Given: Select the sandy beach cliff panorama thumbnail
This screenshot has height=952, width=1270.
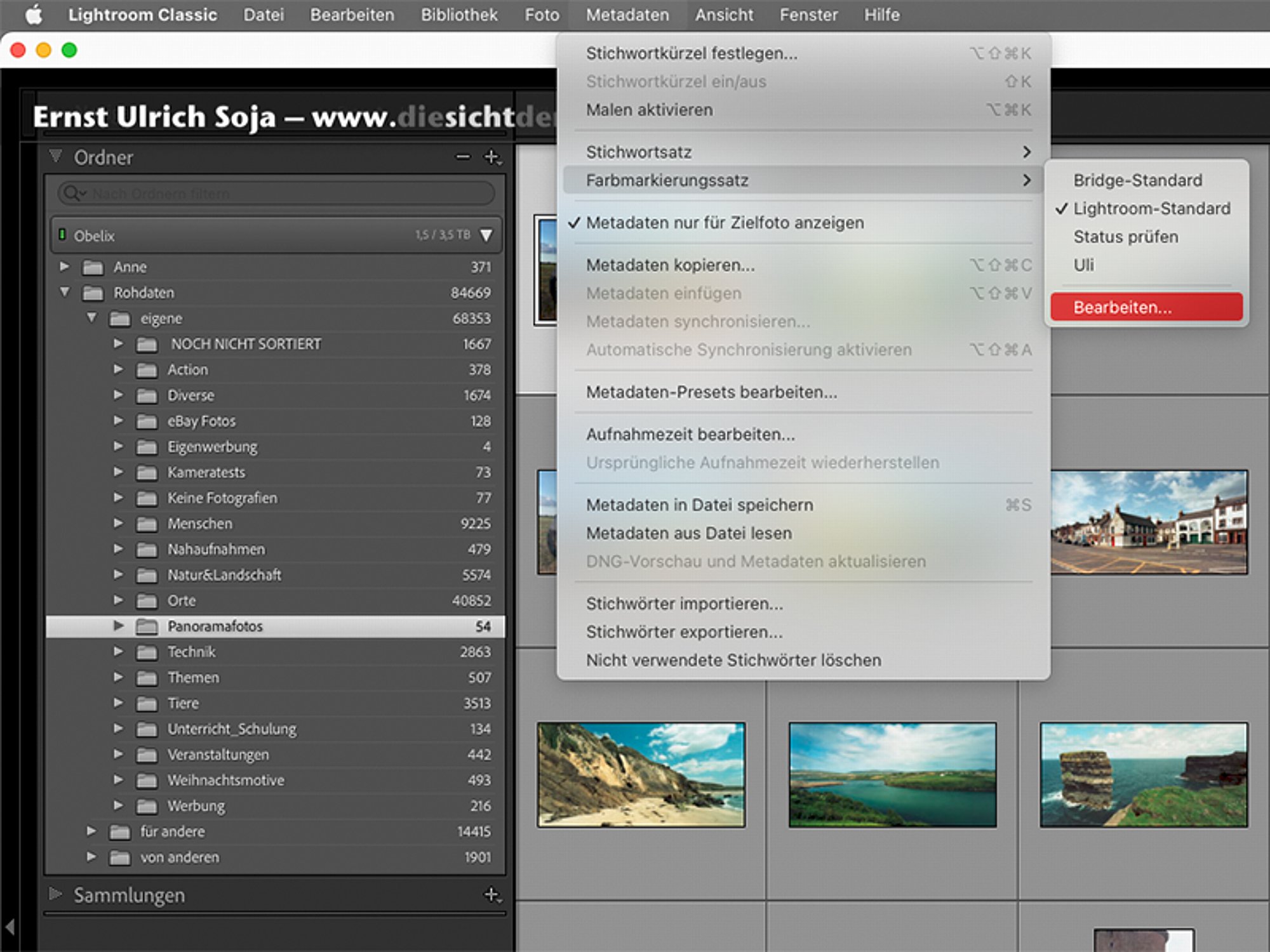Looking at the screenshot, I should pyautogui.click(x=641, y=774).
